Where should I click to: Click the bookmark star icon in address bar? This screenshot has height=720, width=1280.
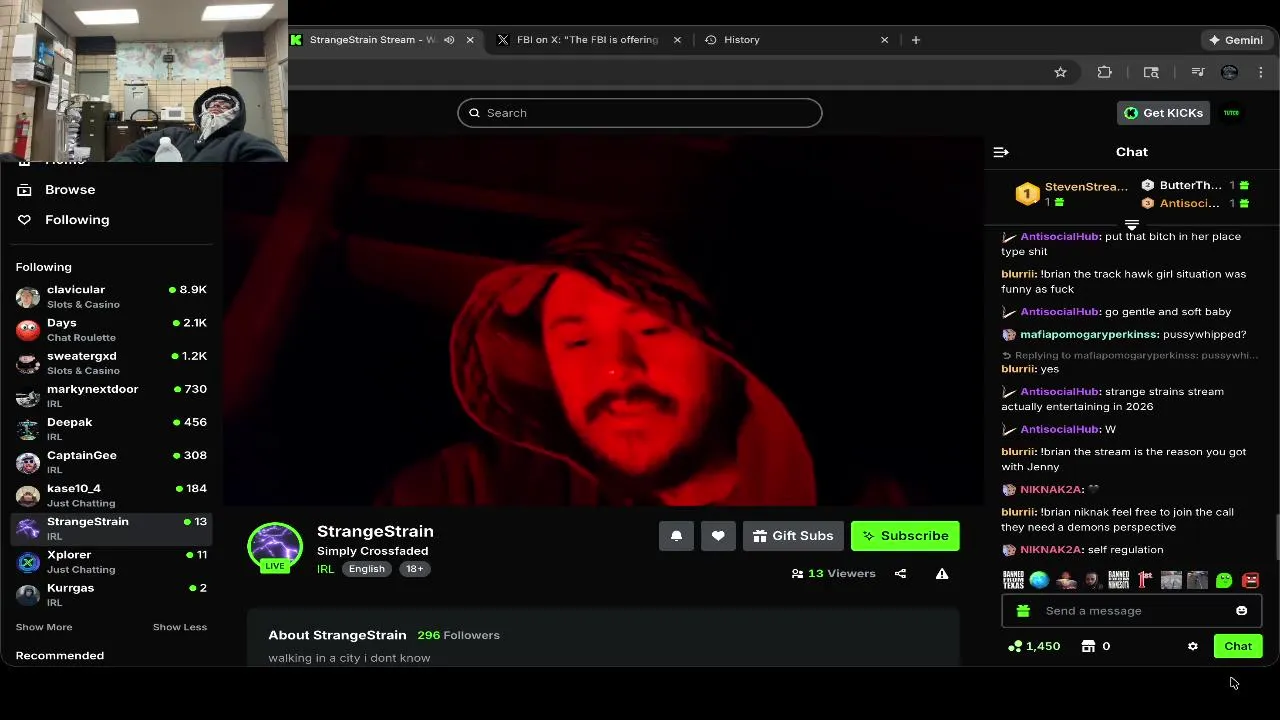[1060, 72]
